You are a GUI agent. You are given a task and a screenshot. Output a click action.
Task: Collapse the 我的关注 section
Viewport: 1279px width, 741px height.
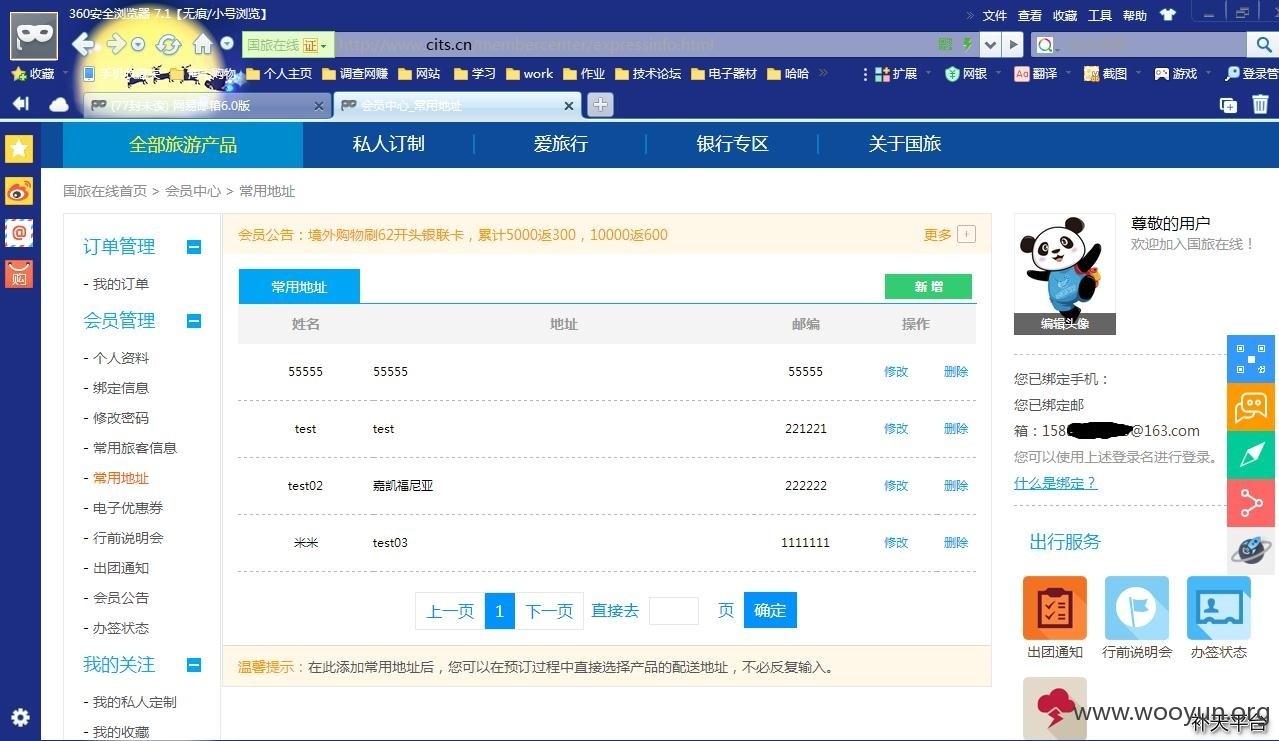pyautogui.click(x=194, y=665)
